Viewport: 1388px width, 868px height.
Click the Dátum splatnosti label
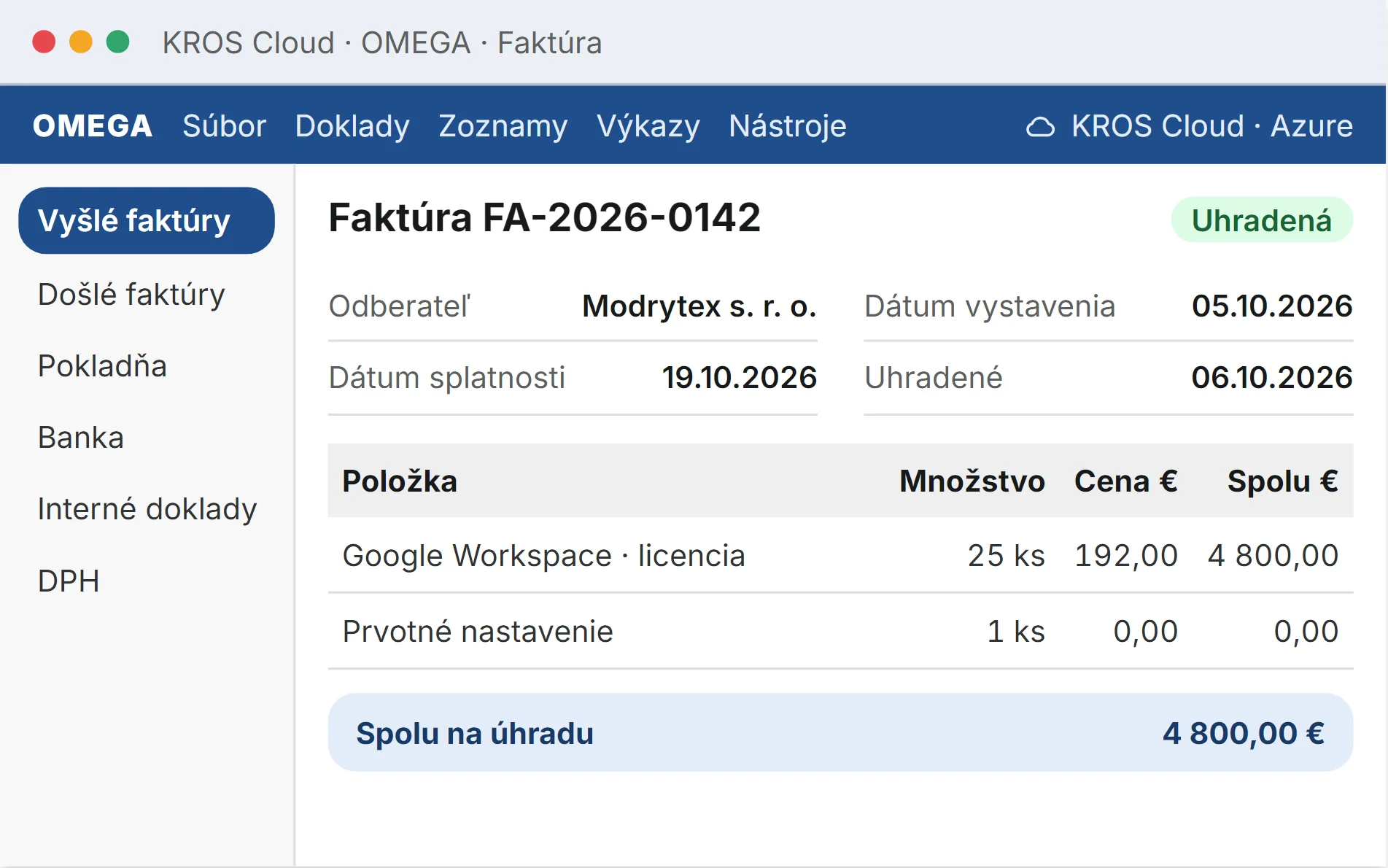tap(447, 378)
